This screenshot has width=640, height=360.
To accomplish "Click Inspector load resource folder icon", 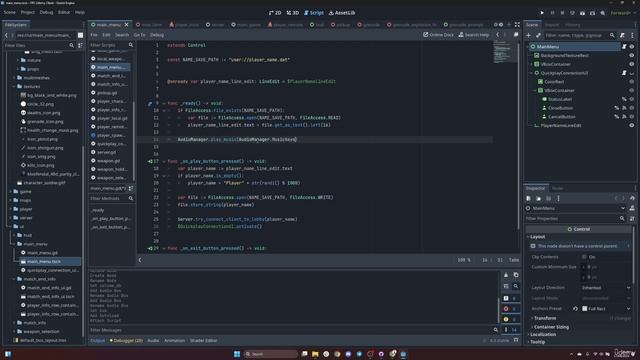I will coord(538,198).
